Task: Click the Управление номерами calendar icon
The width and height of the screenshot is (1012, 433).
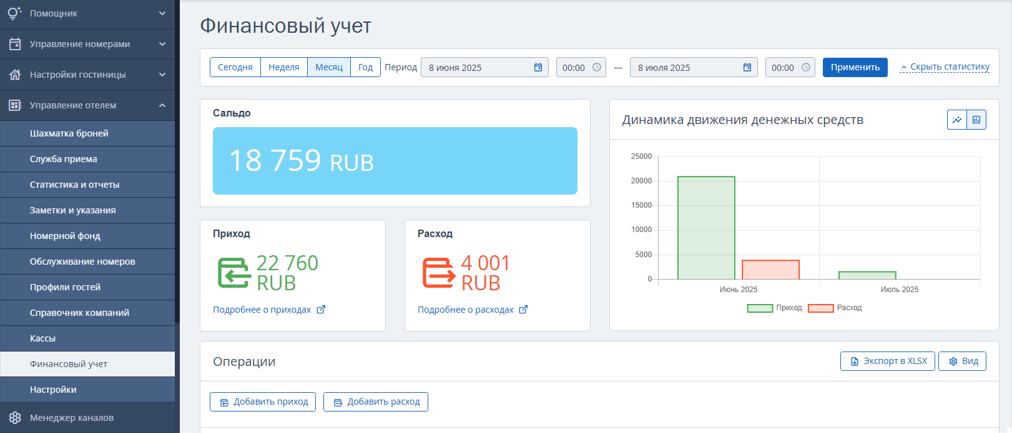Action: (x=14, y=44)
